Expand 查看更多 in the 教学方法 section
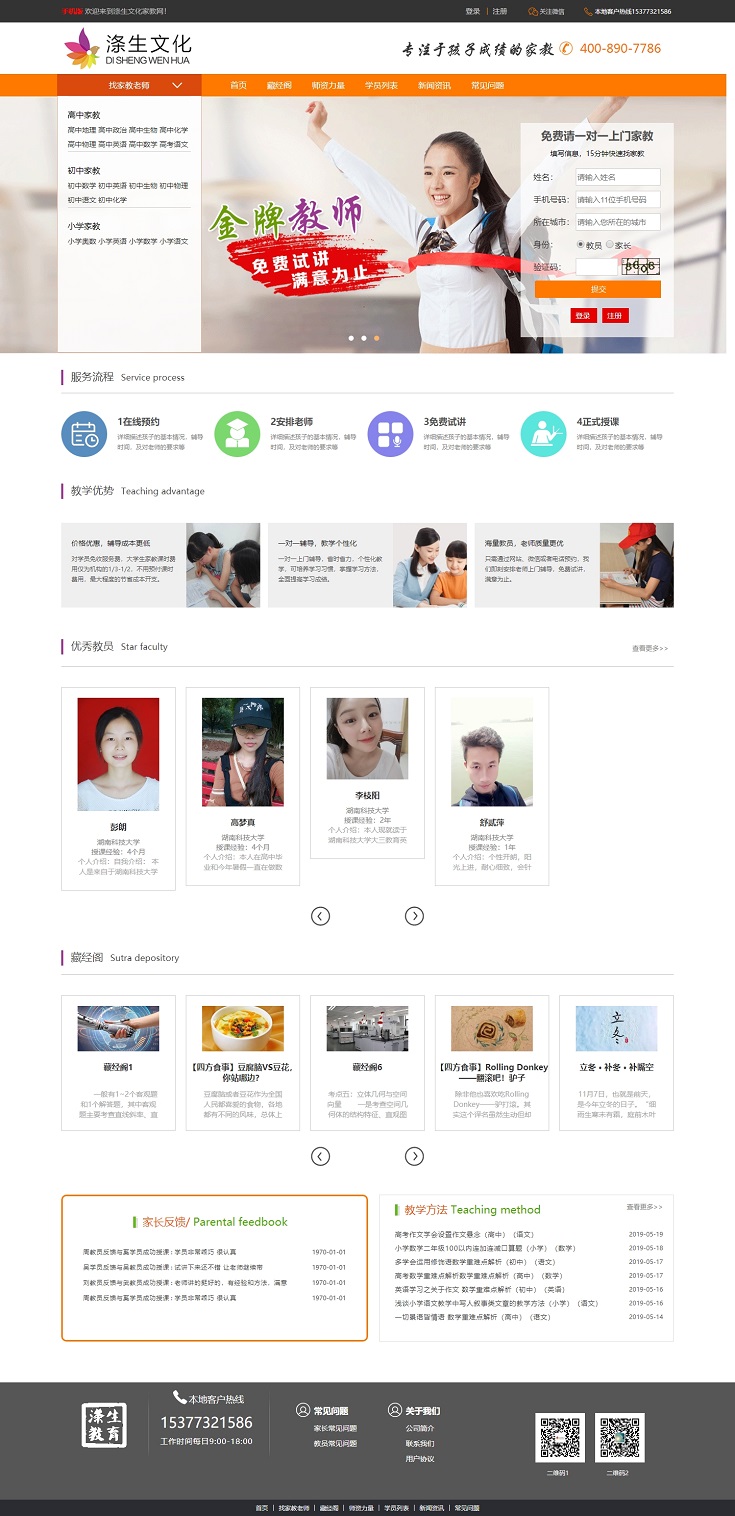Screen dimensions: 735x1516 644,1207
